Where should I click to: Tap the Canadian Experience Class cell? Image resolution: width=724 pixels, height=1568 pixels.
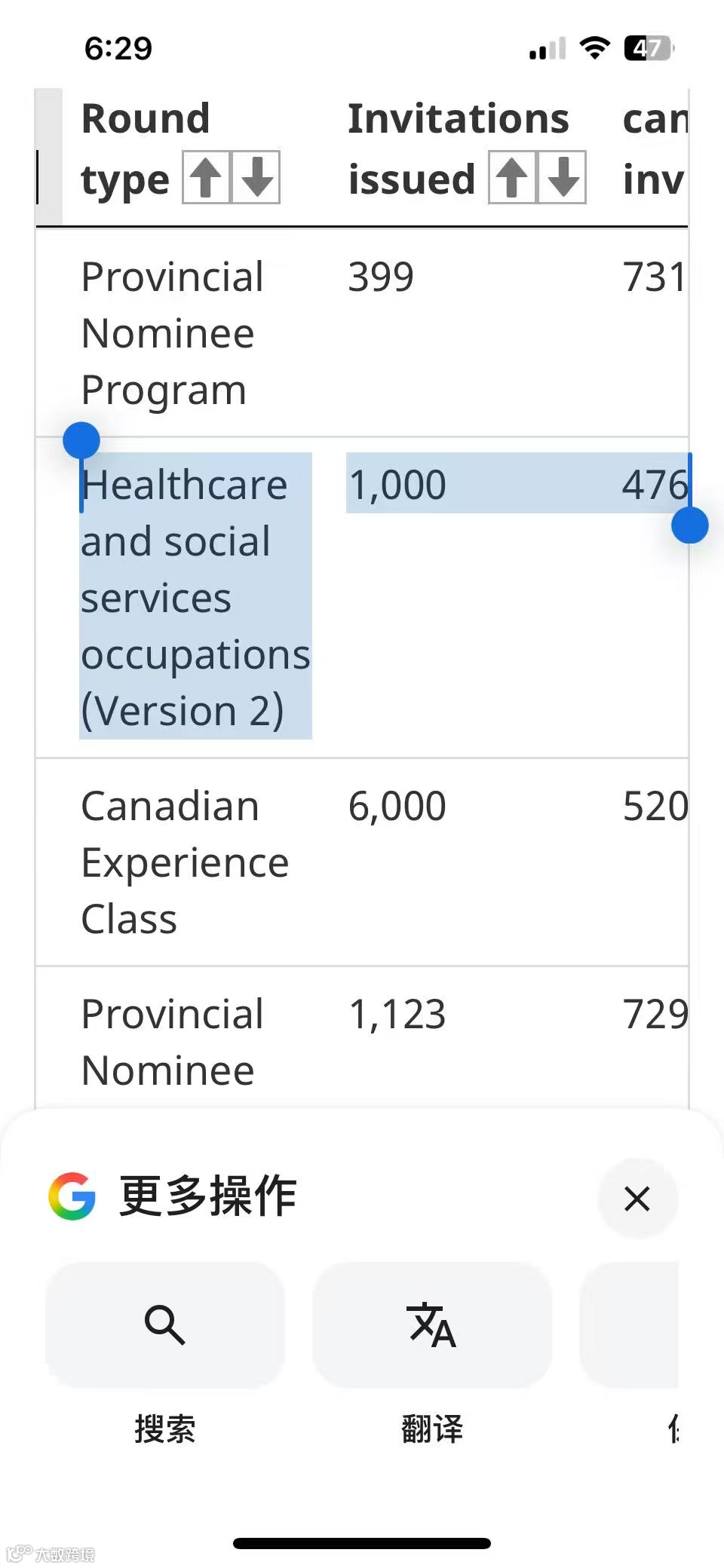tap(186, 862)
